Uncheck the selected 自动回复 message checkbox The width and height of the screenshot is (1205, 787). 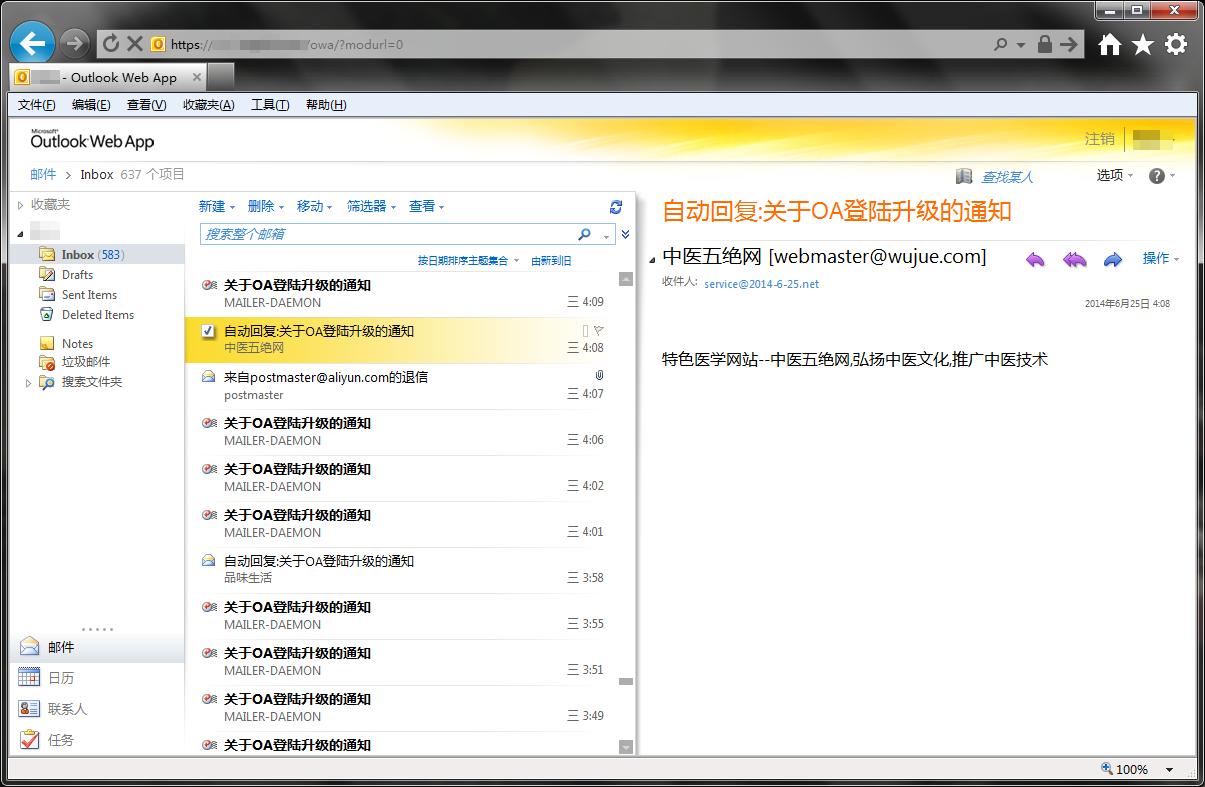[208, 331]
